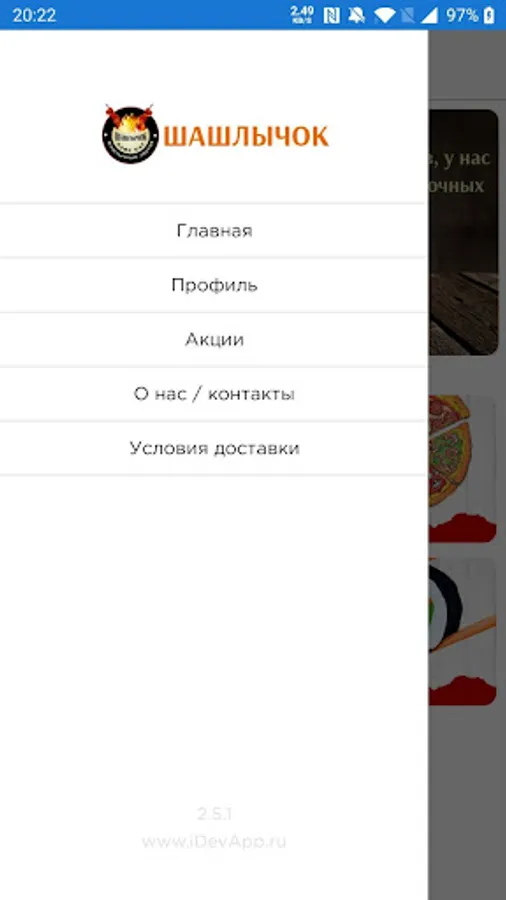Go to Профиль in the drawer

tap(213, 285)
